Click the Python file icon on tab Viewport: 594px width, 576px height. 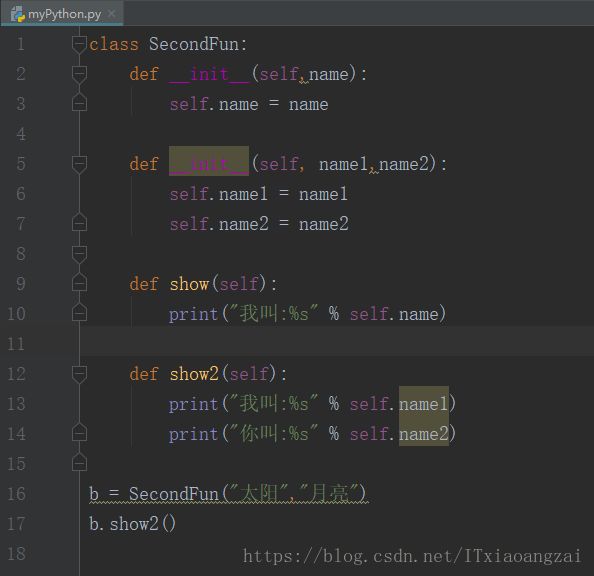tap(17, 14)
